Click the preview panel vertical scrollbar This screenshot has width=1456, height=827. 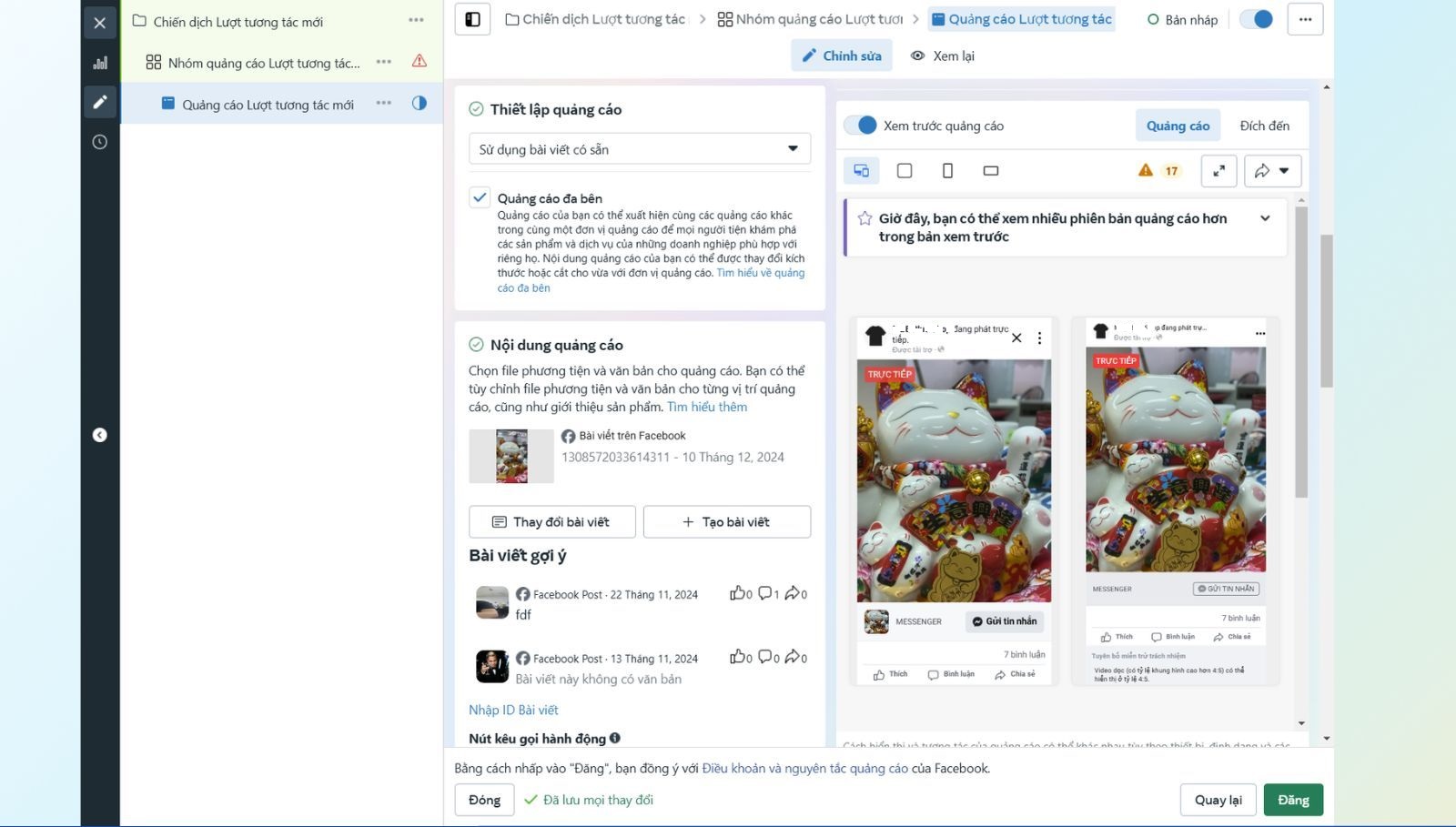(1301, 353)
